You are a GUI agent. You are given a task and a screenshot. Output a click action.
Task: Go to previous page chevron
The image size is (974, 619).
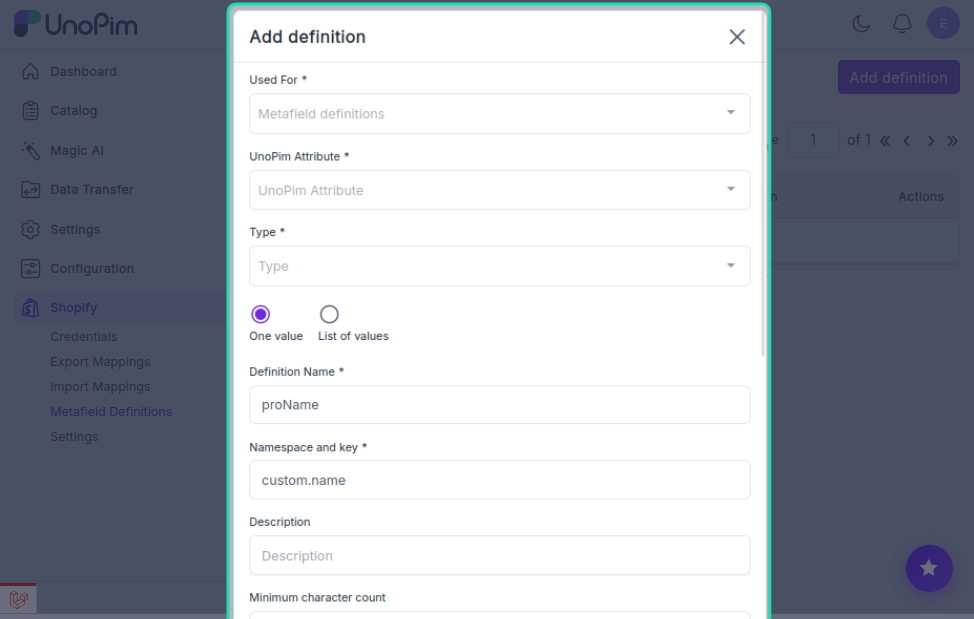[x=907, y=141]
